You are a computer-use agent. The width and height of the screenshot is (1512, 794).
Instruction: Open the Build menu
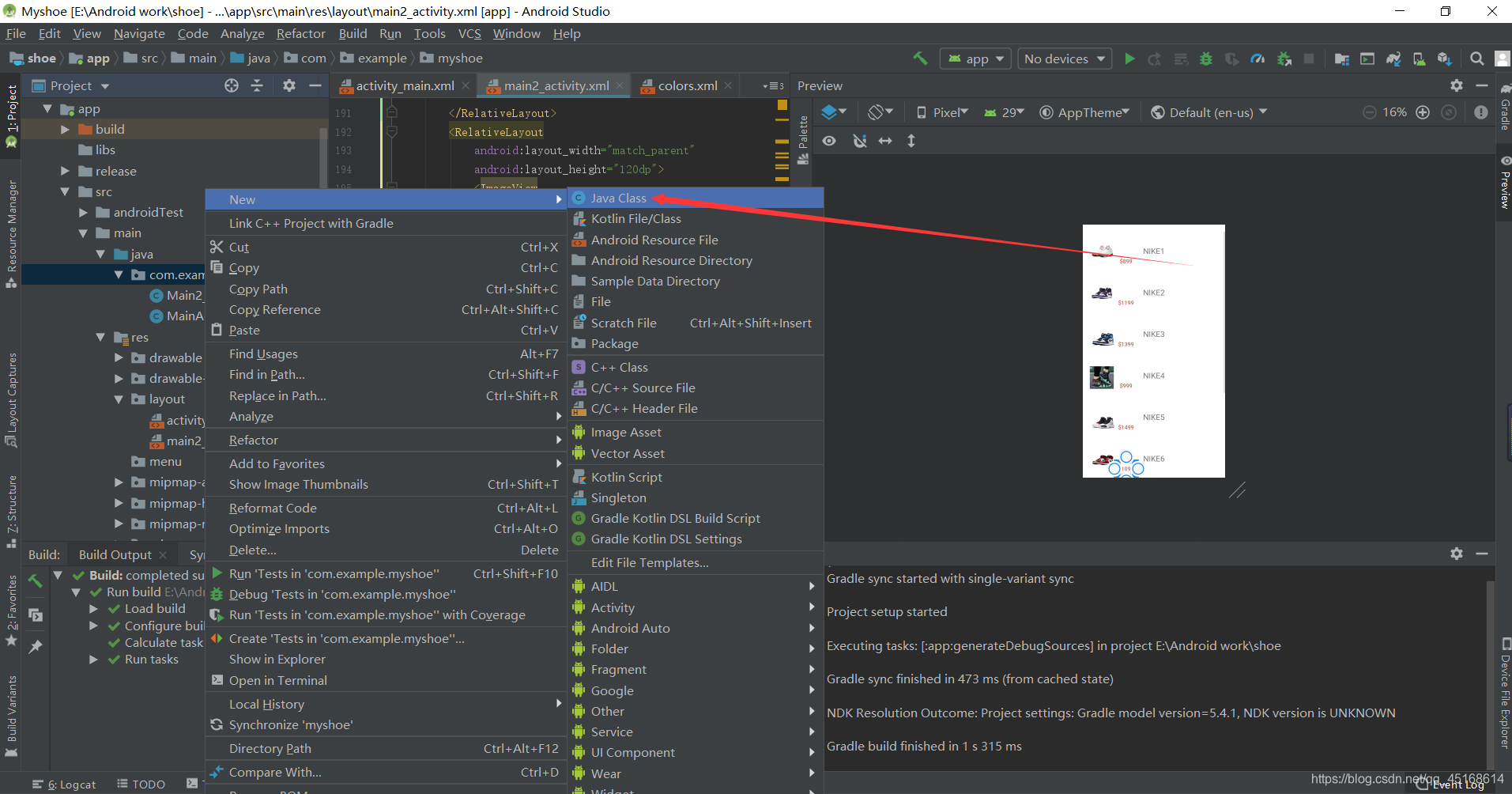pyautogui.click(x=353, y=33)
